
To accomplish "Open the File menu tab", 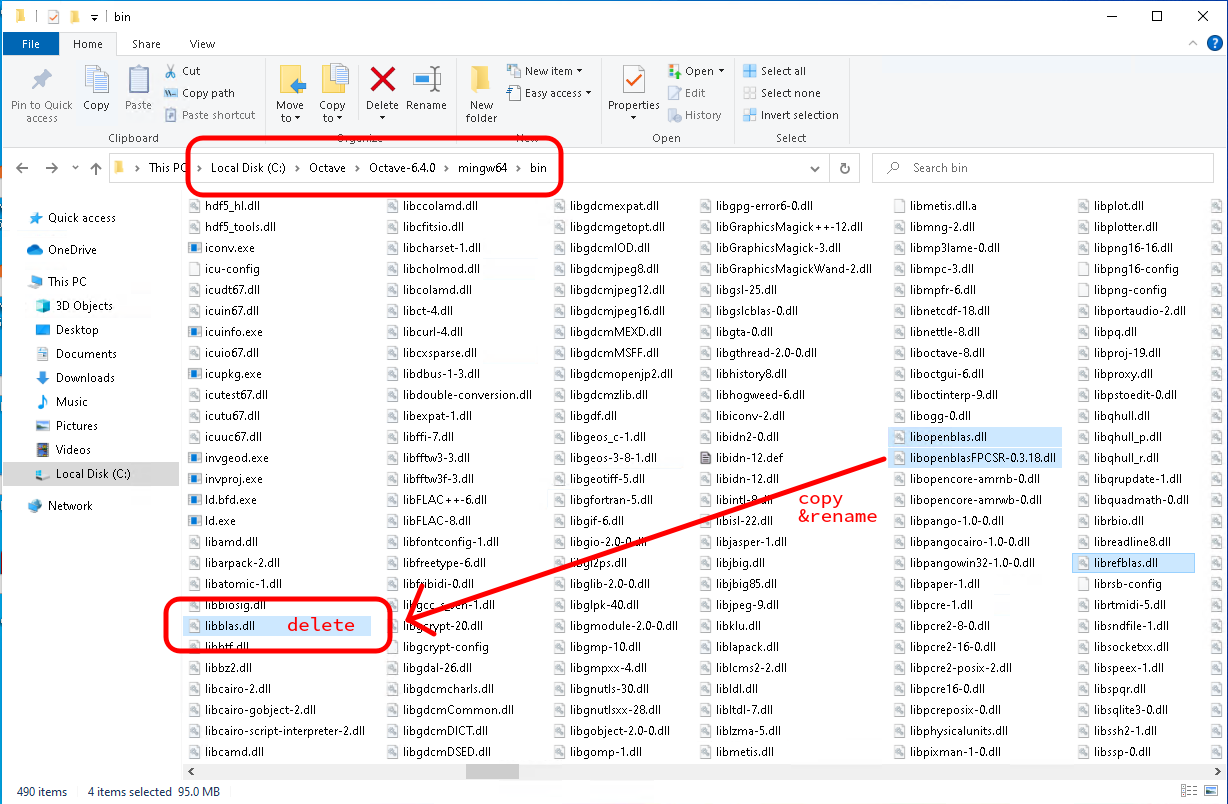I will (x=31, y=44).
